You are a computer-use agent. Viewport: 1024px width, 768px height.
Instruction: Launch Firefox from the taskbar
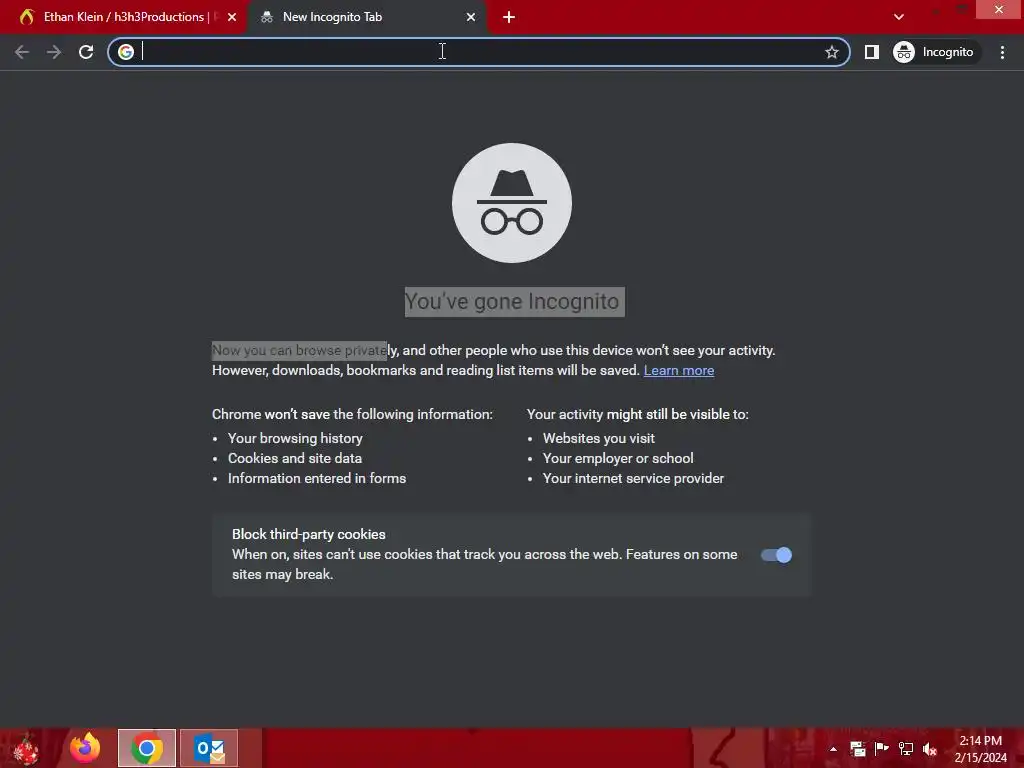[x=86, y=748]
